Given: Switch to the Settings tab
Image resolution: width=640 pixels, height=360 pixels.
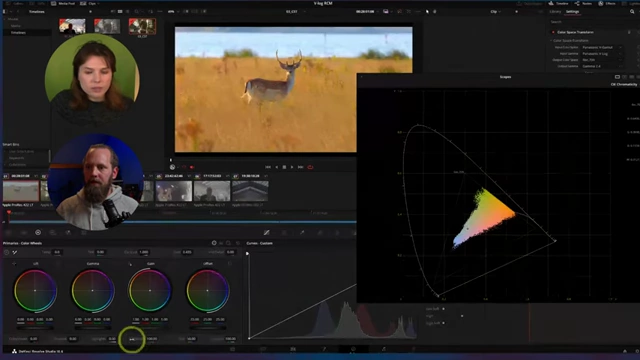Looking at the screenshot, I should 572,11.
